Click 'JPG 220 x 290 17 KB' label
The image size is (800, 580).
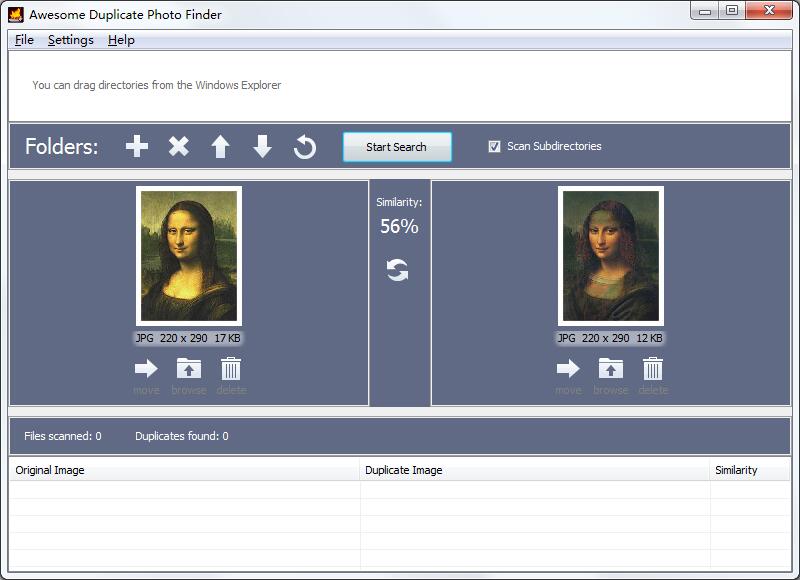click(x=188, y=338)
